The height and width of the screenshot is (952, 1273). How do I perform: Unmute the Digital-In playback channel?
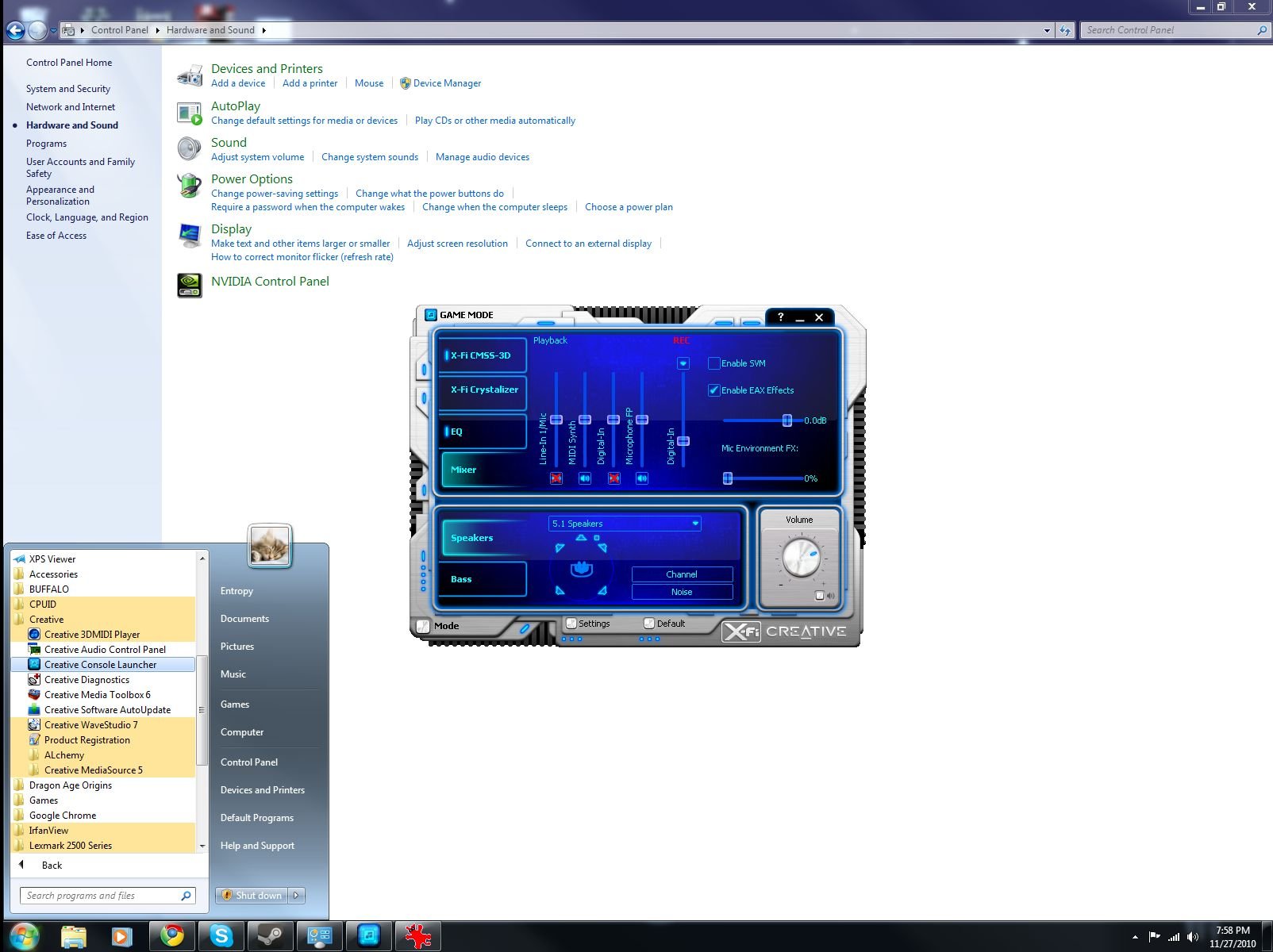click(613, 478)
